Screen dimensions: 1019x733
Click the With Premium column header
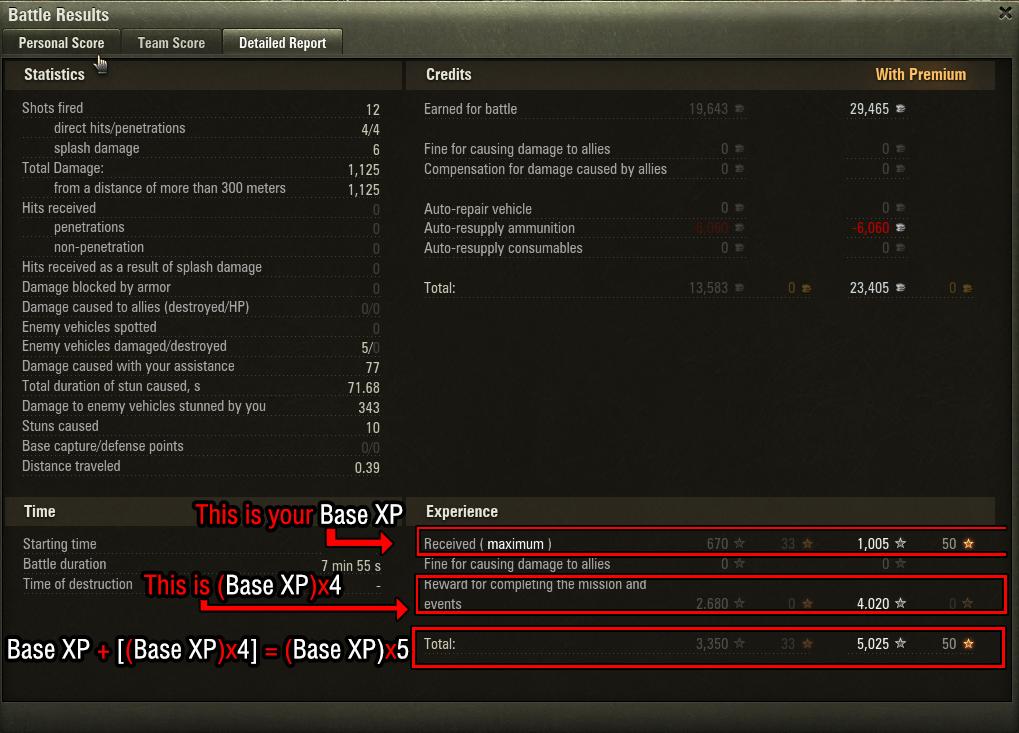(920, 74)
